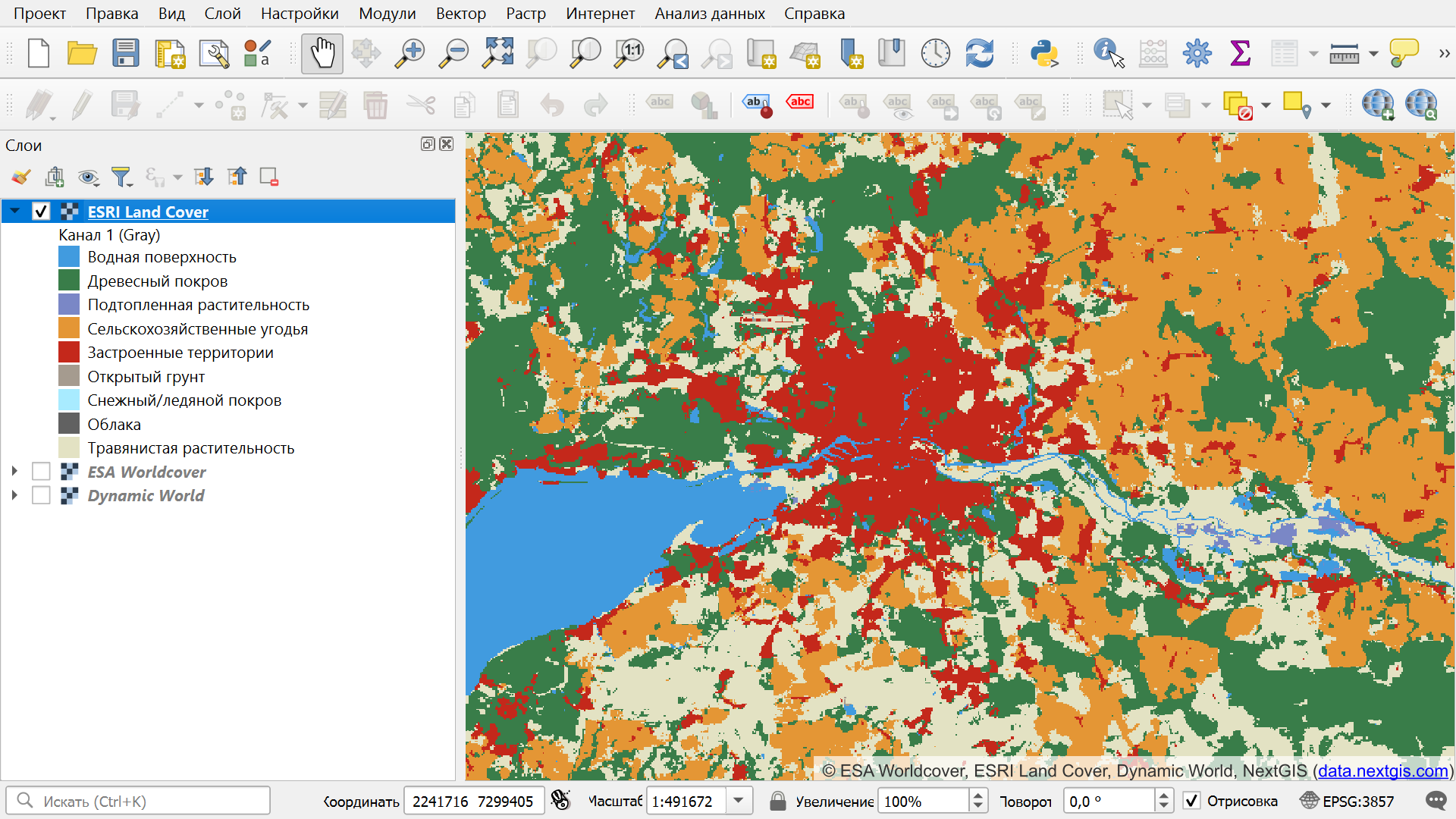
Task: Toggle visibility presets eye icon in Layers
Action: tap(88, 177)
